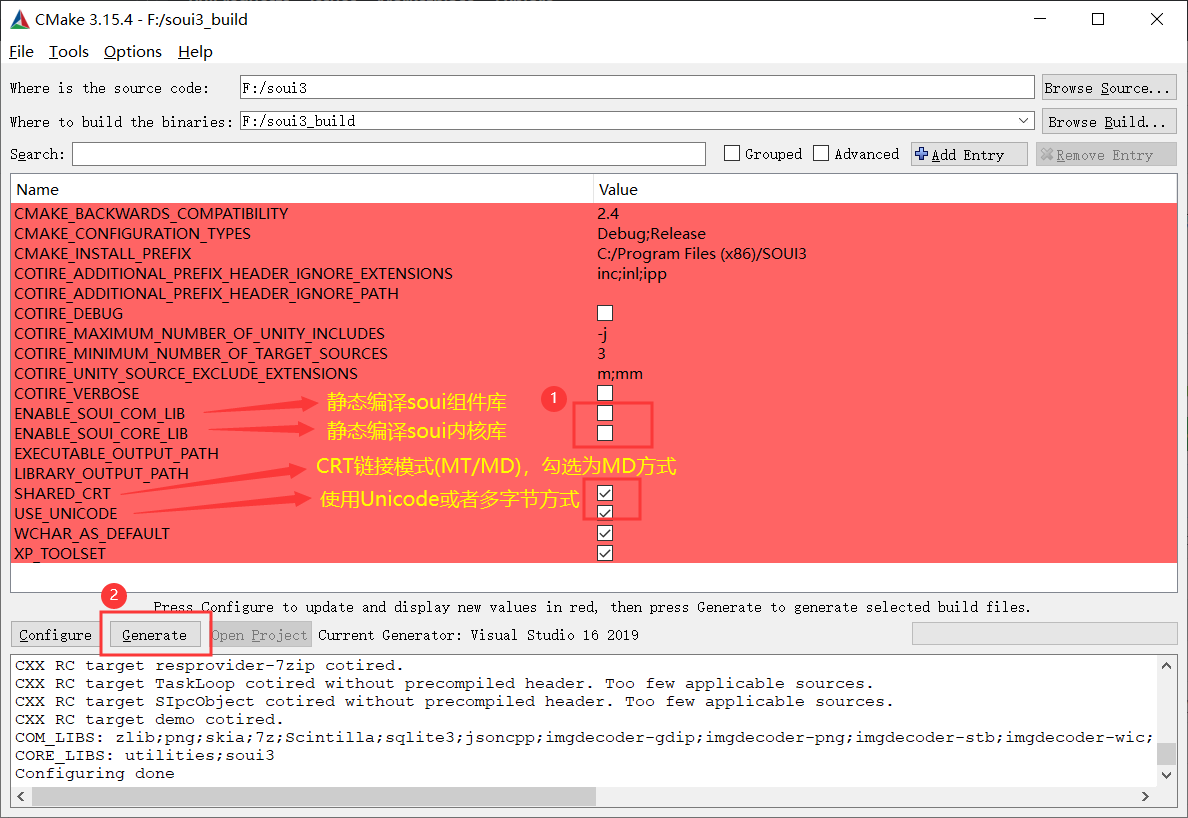The image size is (1188, 818).
Task: Click the vertical scrollbar thumb in output log
Action: [1167, 754]
